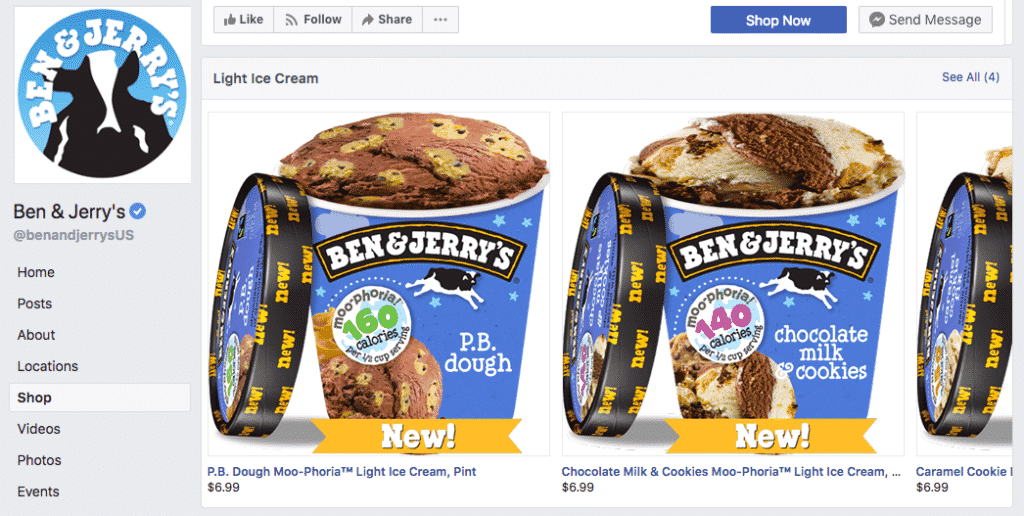Follow the Ben & Jerry's page
Screen dimensions: 1024x516
[x=313, y=20]
